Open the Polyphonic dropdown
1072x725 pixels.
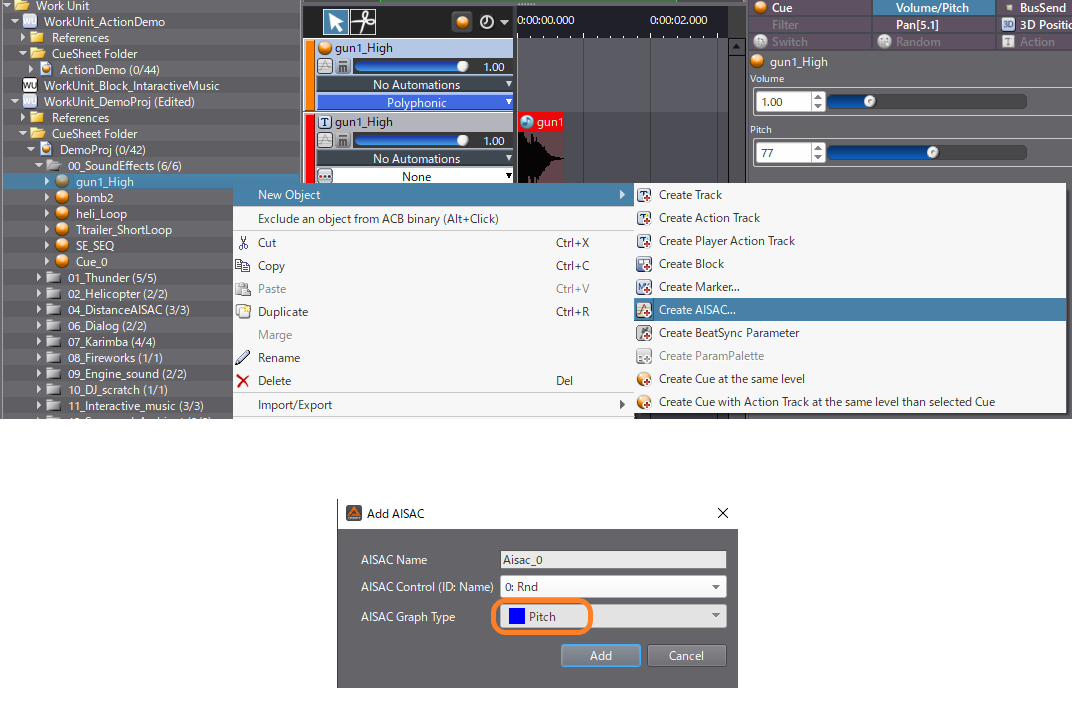pos(415,102)
